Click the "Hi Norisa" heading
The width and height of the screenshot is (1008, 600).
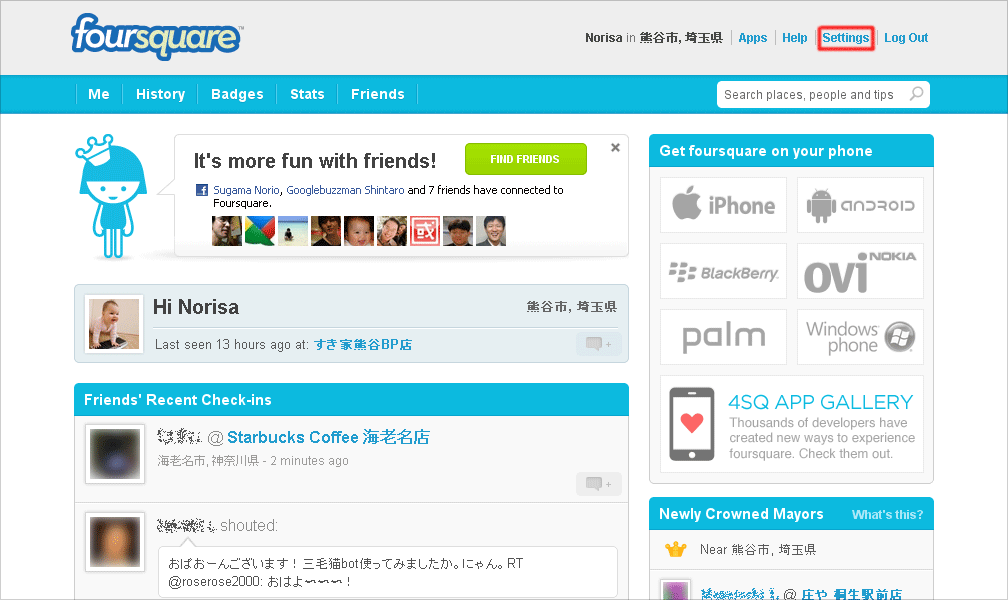(x=196, y=307)
